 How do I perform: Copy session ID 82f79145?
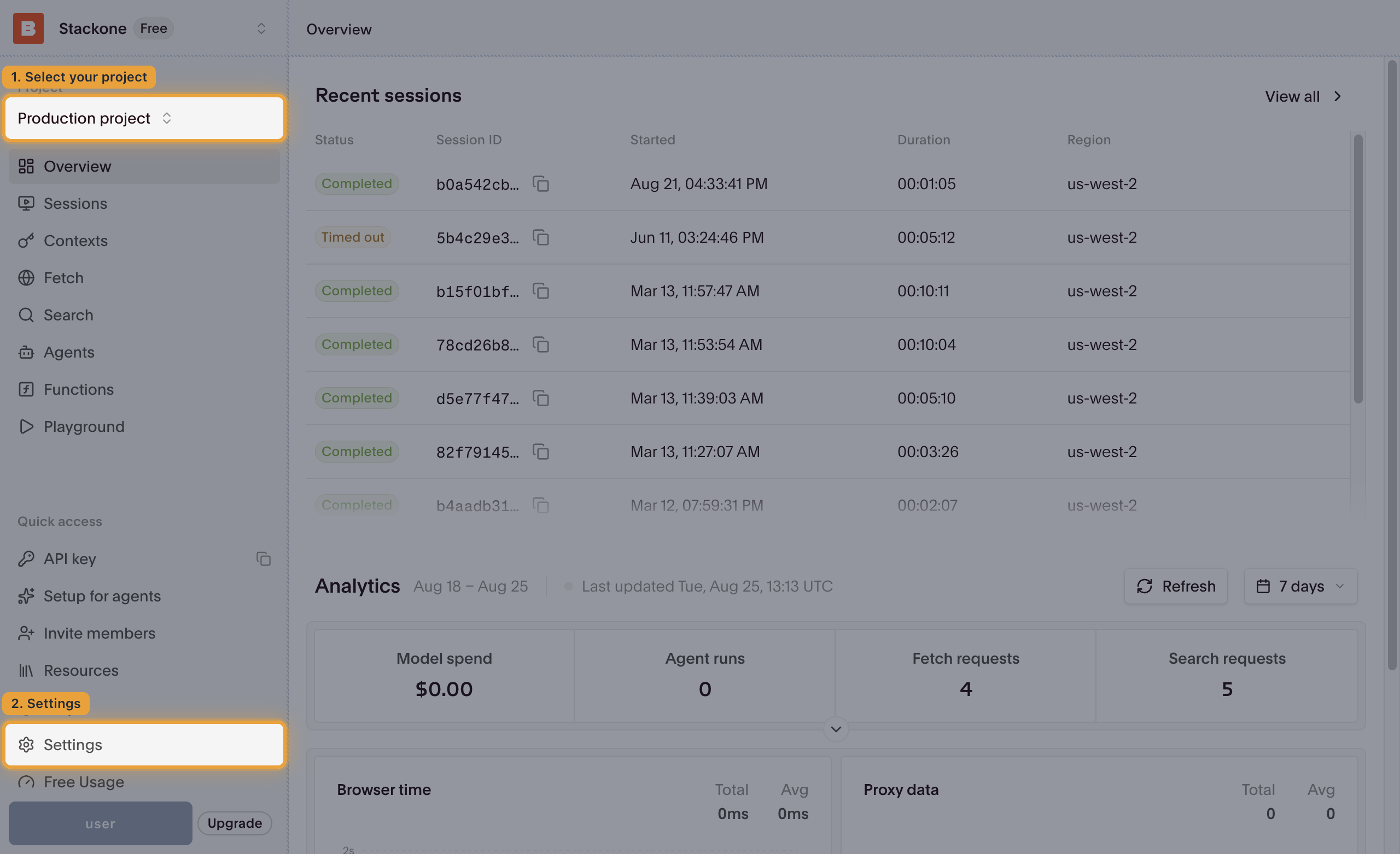pyautogui.click(x=540, y=452)
